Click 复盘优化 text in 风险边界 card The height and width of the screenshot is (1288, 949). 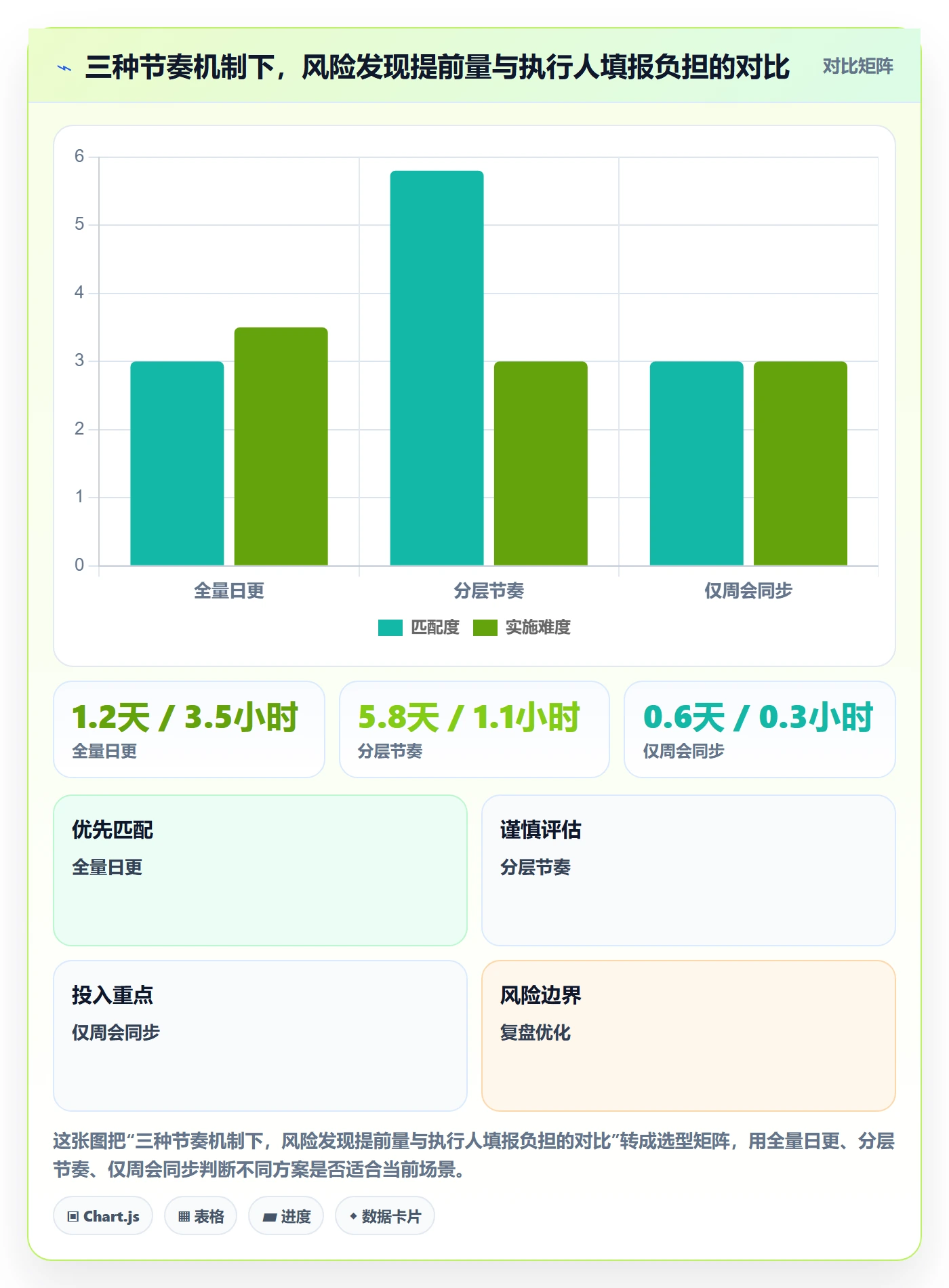(x=536, y=1032)
